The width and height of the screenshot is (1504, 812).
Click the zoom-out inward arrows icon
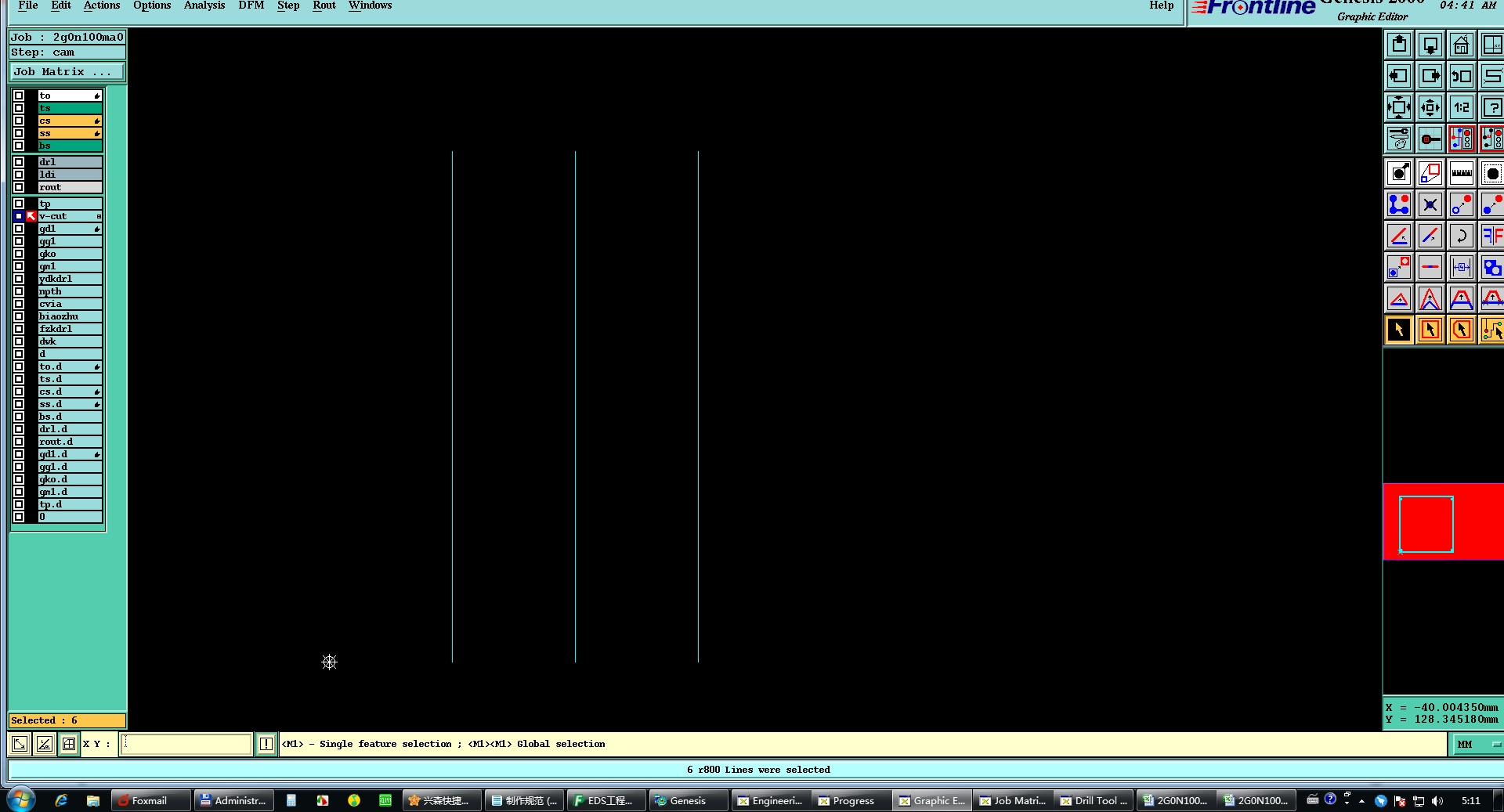point(1430,108)
